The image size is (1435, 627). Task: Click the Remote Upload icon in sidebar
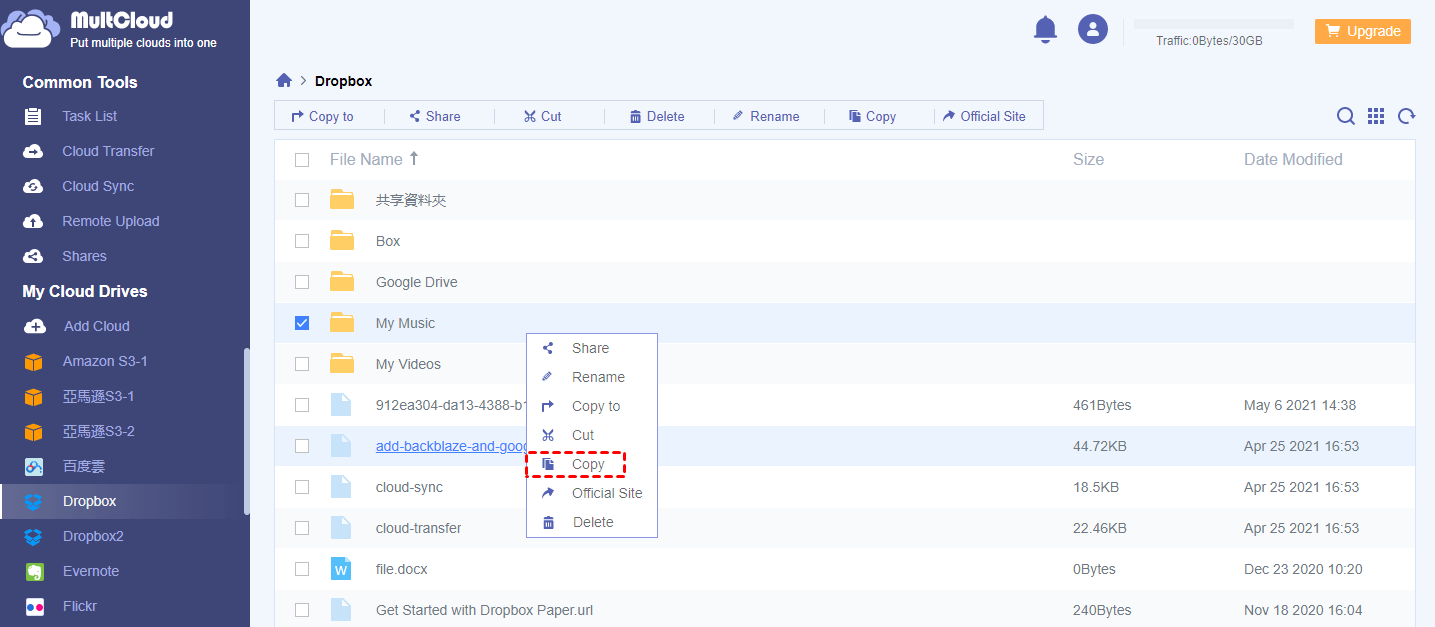33,221
